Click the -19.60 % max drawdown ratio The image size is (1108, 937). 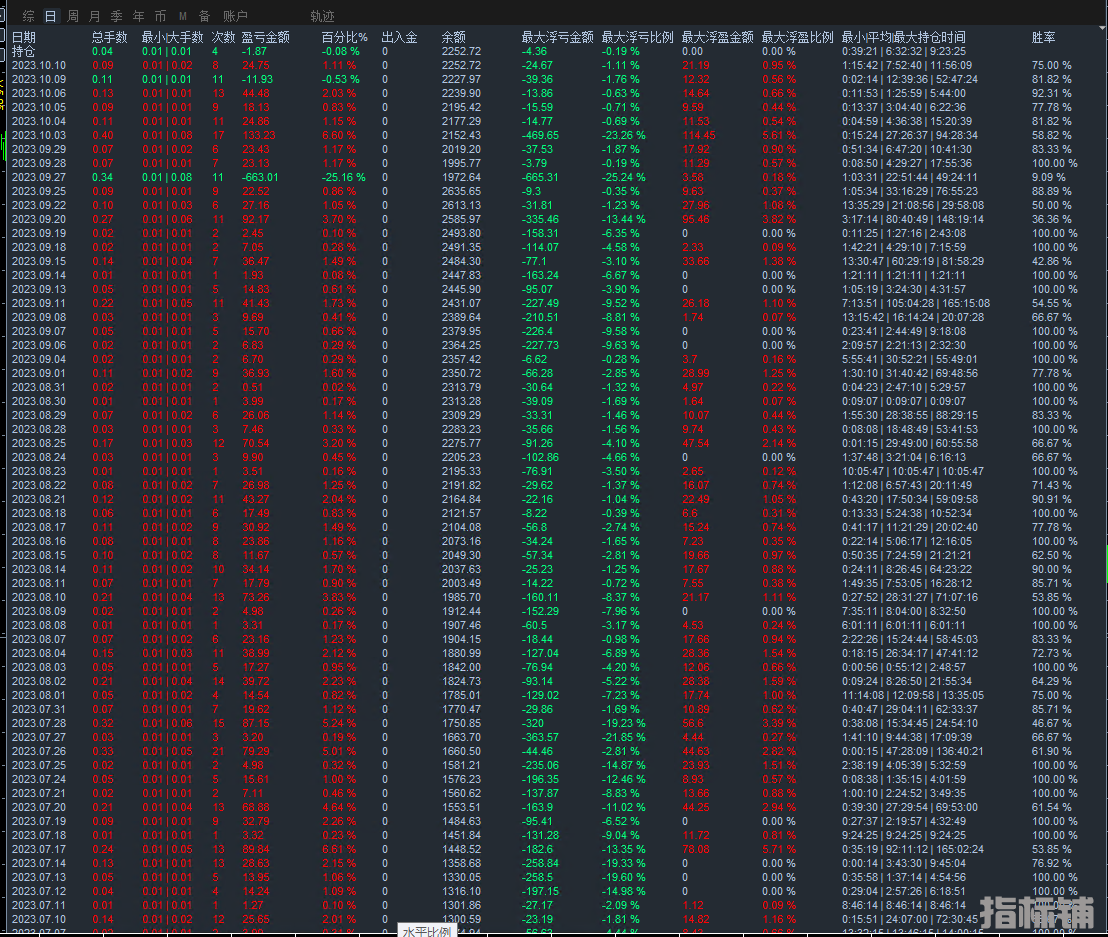click(623, 877)
